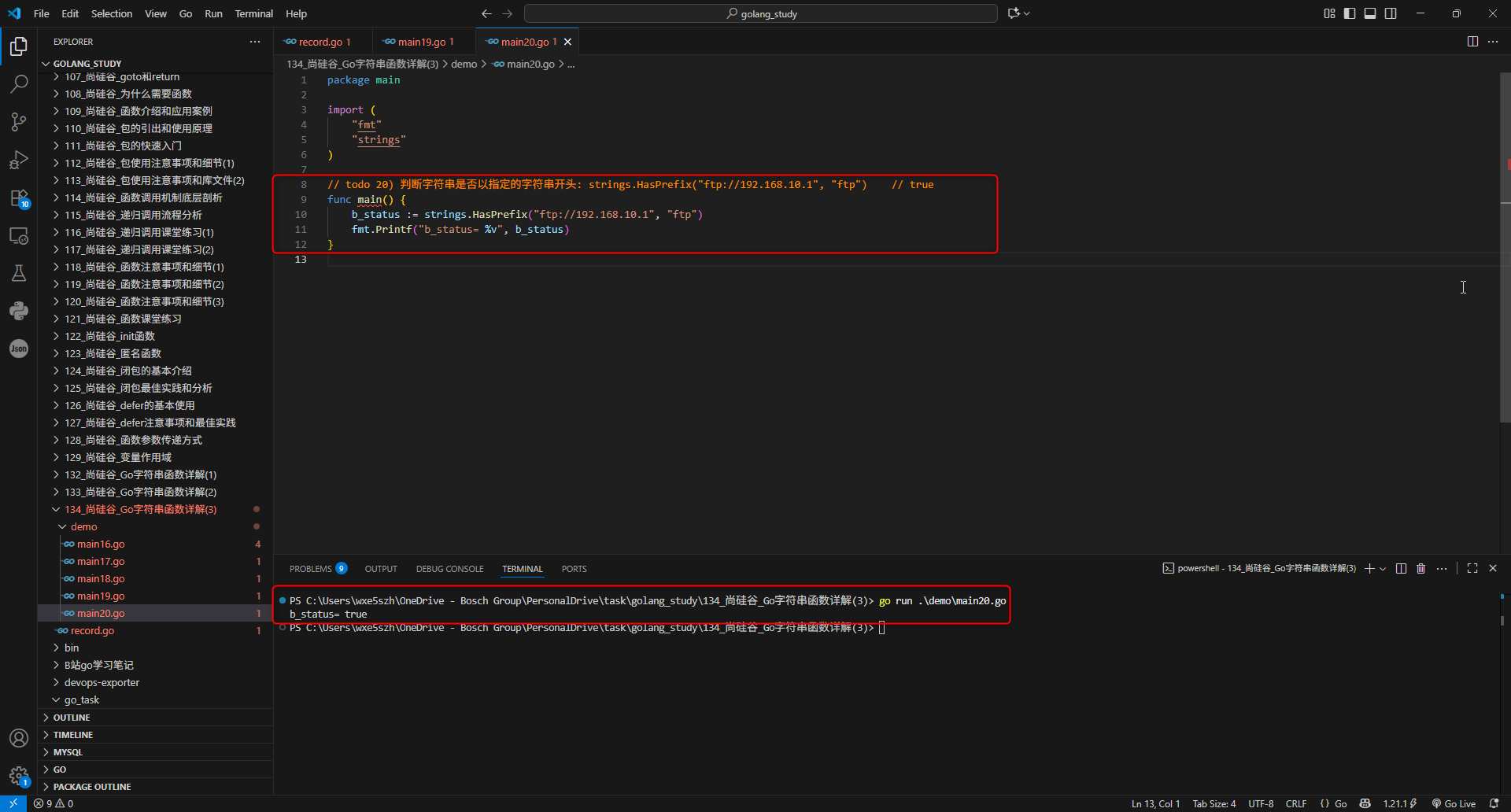Open main18.go in the explorer

(156, 578)
